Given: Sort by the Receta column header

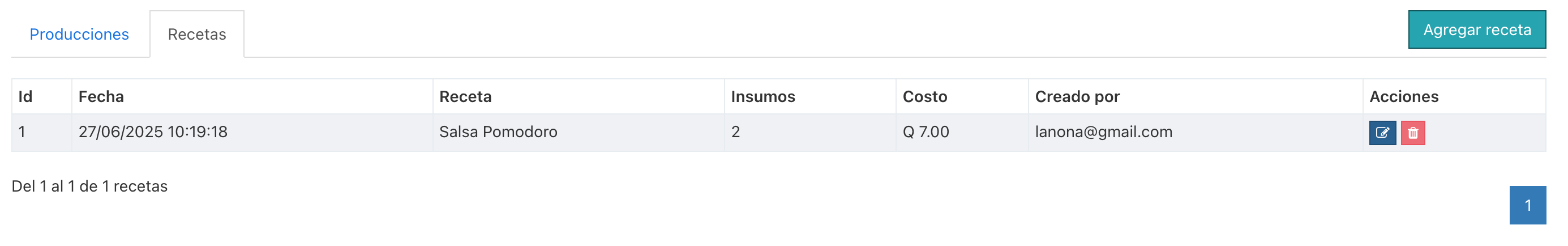Looking at the screenshot, I should (x=579, y=96).
